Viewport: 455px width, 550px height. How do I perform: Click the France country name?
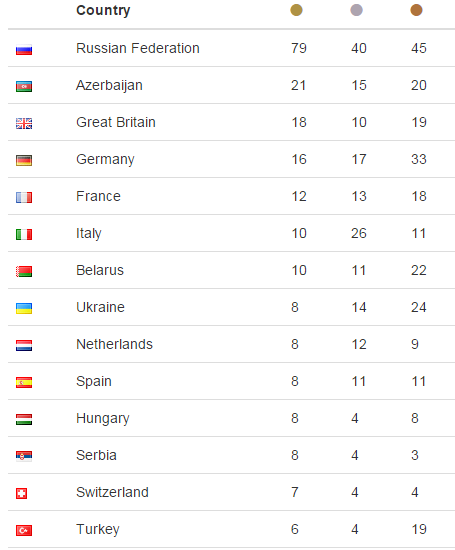click(98, 196)
